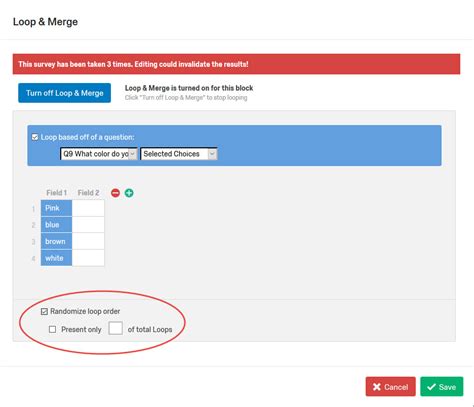The height and width of the screenshot is (407, 474).
Task: Click the empty Field 2 cell beside brown
Action: [88, 241]
